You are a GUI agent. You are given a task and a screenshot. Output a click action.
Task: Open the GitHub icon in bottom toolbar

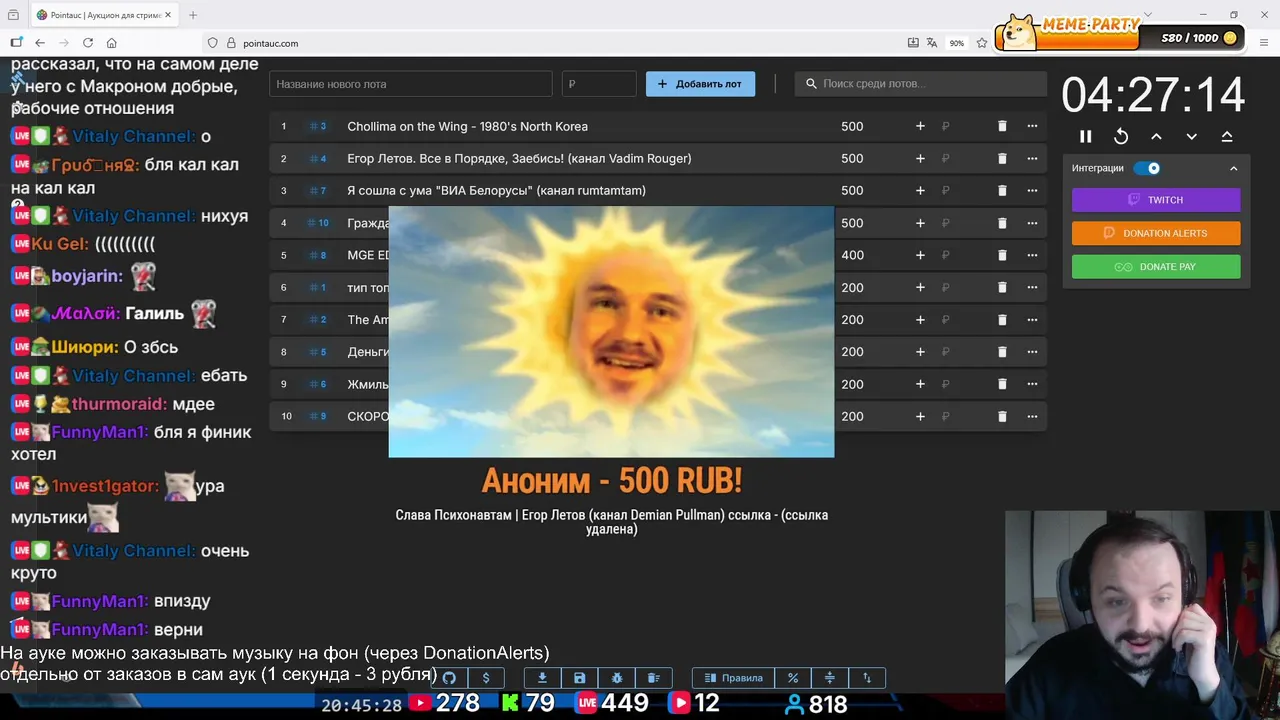pos(450,678)
